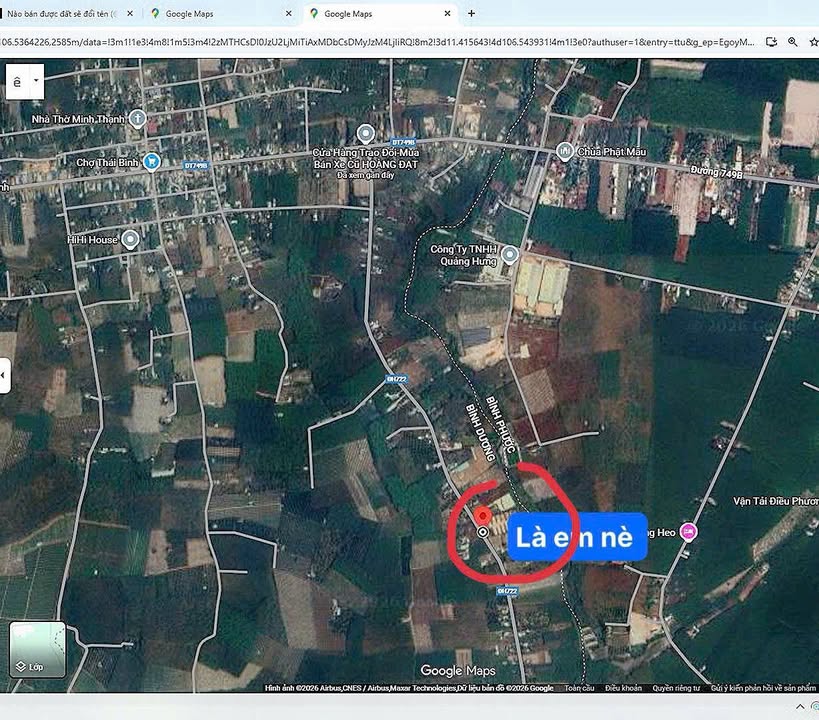Click the red pin inside the circled area

484,515
